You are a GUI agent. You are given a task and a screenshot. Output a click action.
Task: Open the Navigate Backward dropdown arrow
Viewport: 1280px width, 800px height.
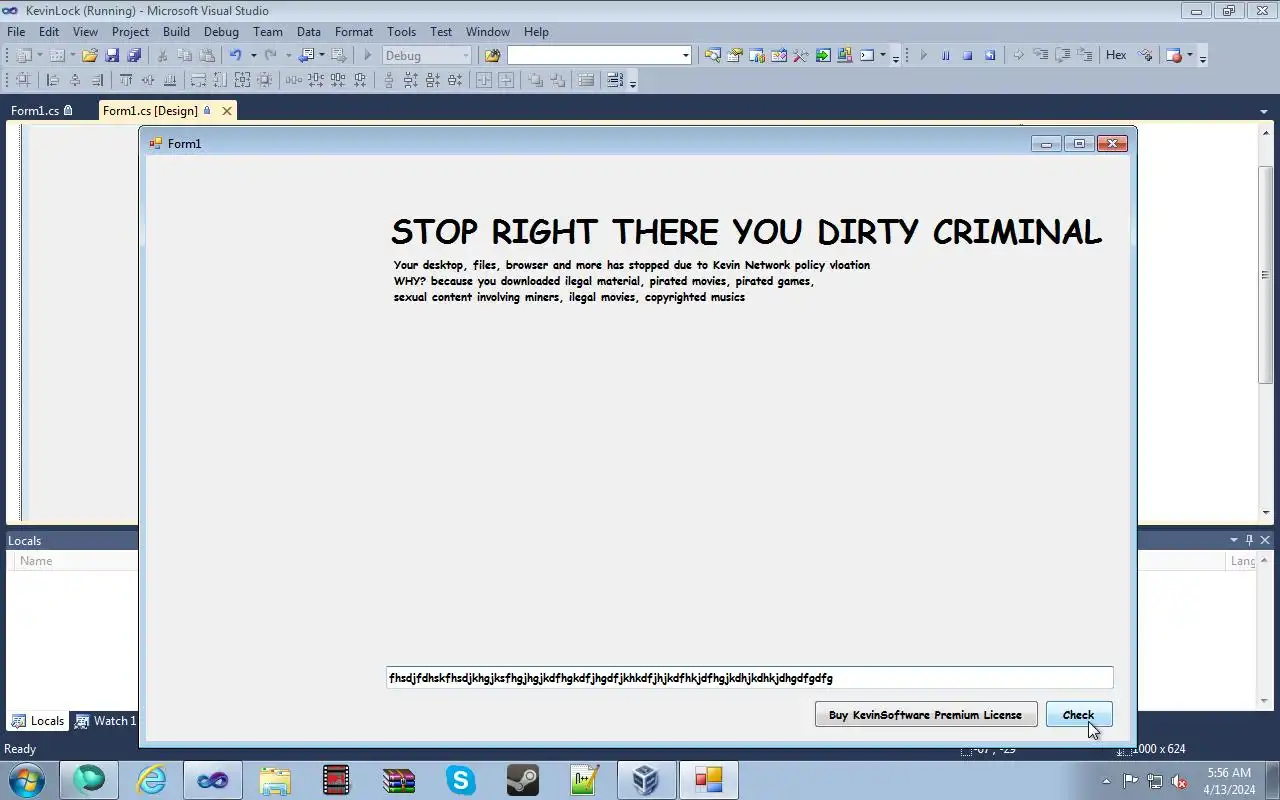tap(321, 55)
